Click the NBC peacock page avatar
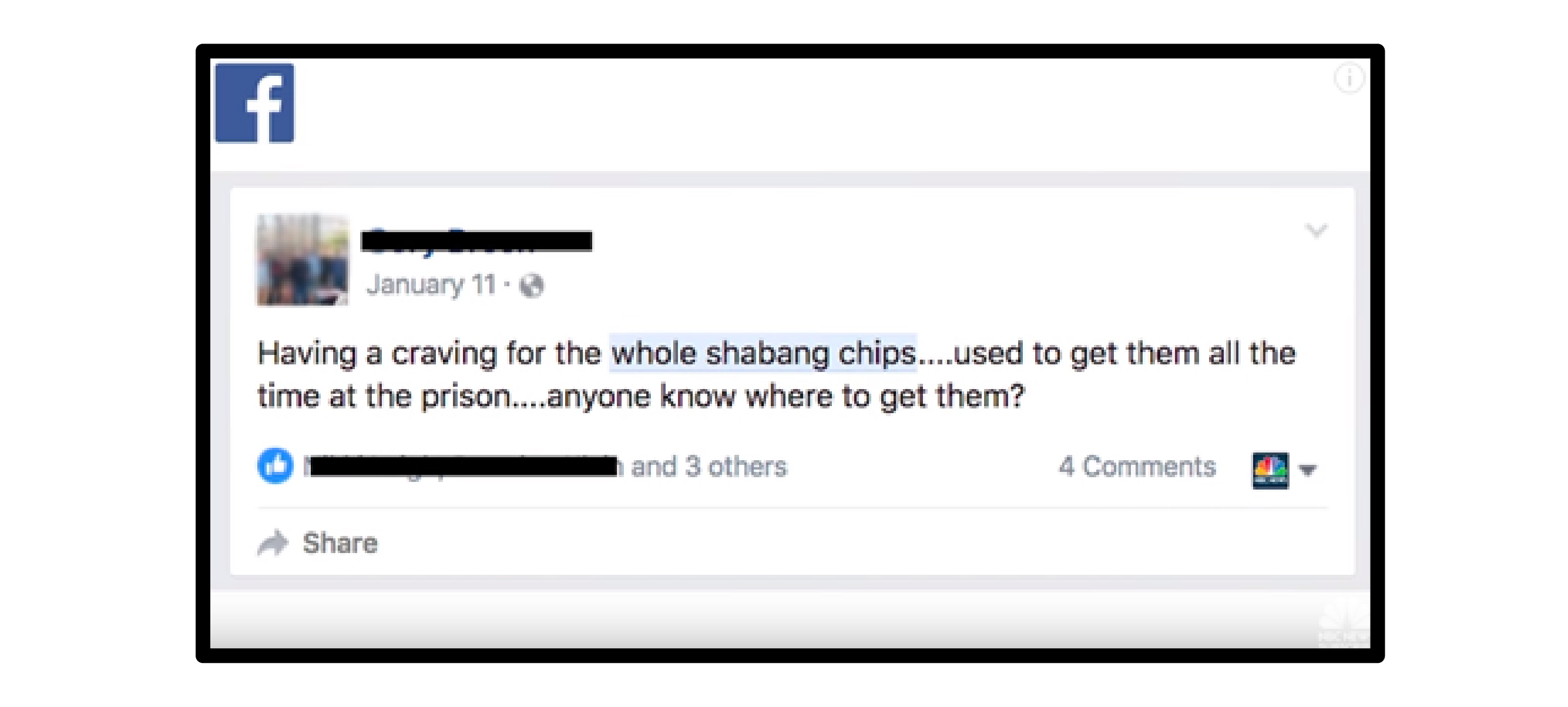Screen dimensions: 1568x707 [x=1270, y=470]
